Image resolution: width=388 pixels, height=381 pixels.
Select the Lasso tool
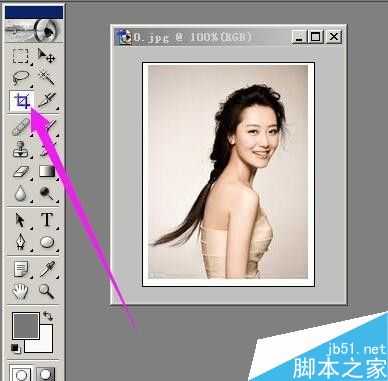point(21,78)
